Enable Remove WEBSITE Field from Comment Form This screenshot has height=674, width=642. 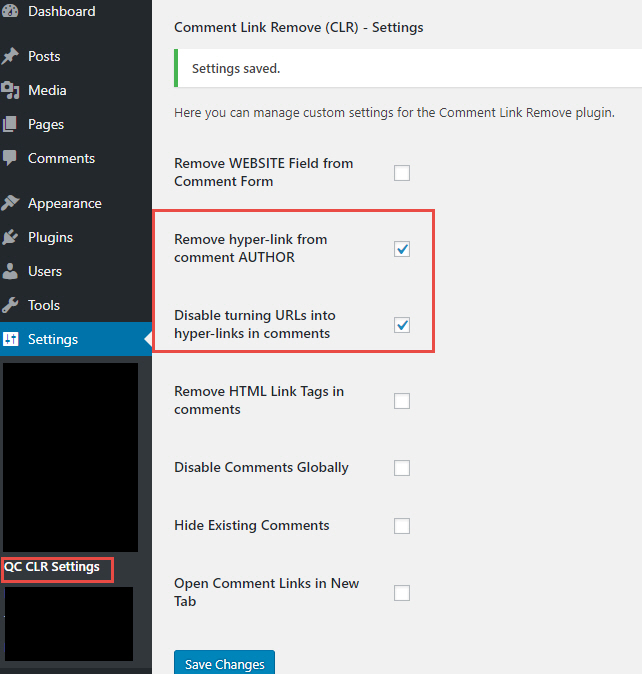pyautogui.click(x=402, y=173)
